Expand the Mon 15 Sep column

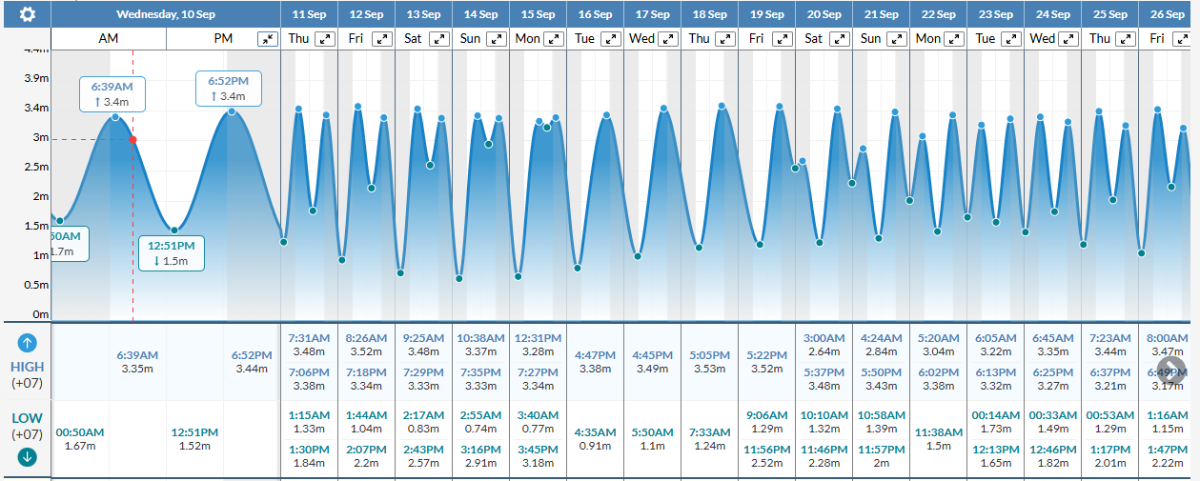coord(553,38)
